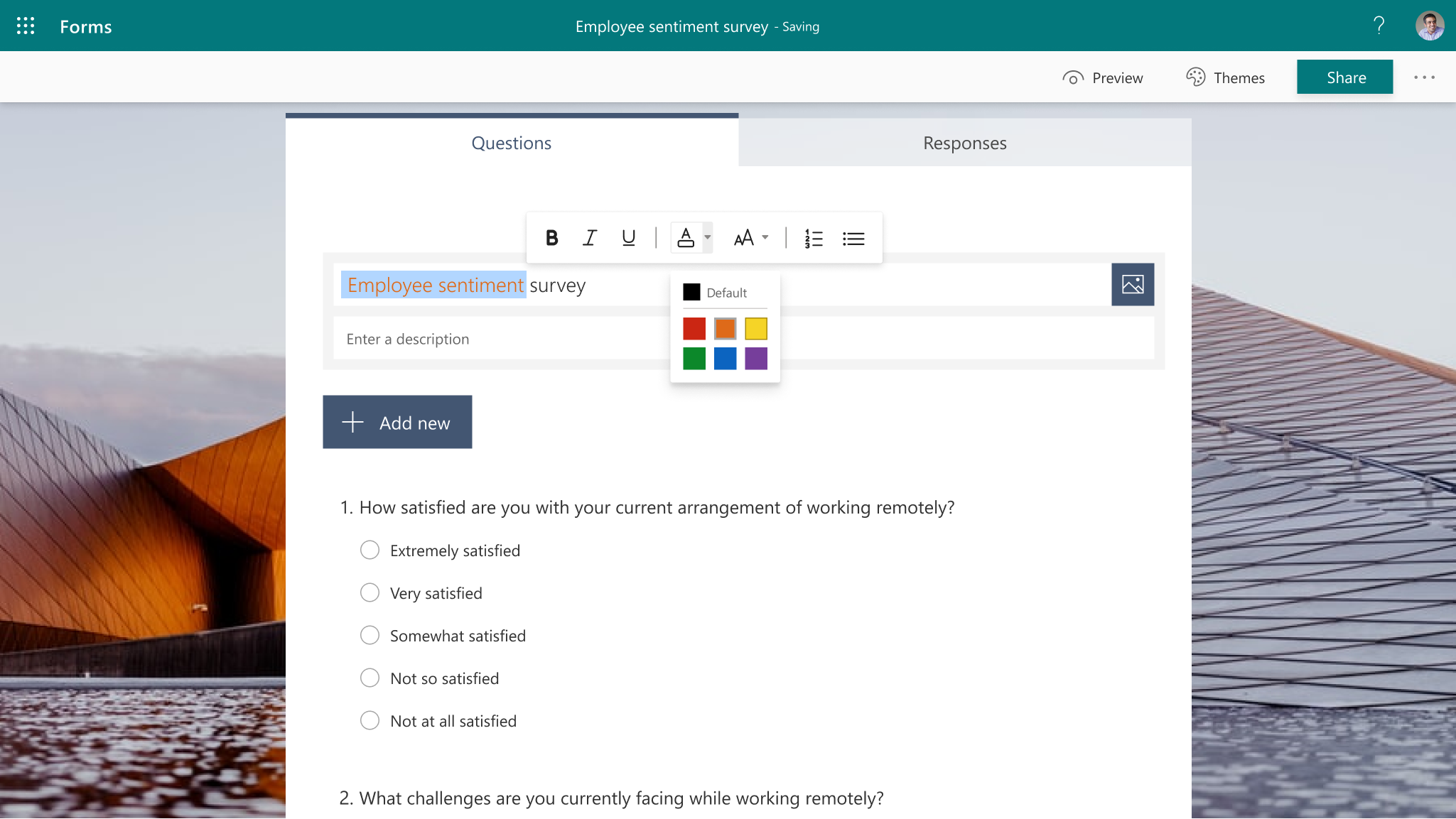This screenshot has height=819, width=1456.
Task: Pick the Not at all satisfied option
Action: (x=370, y=721)
